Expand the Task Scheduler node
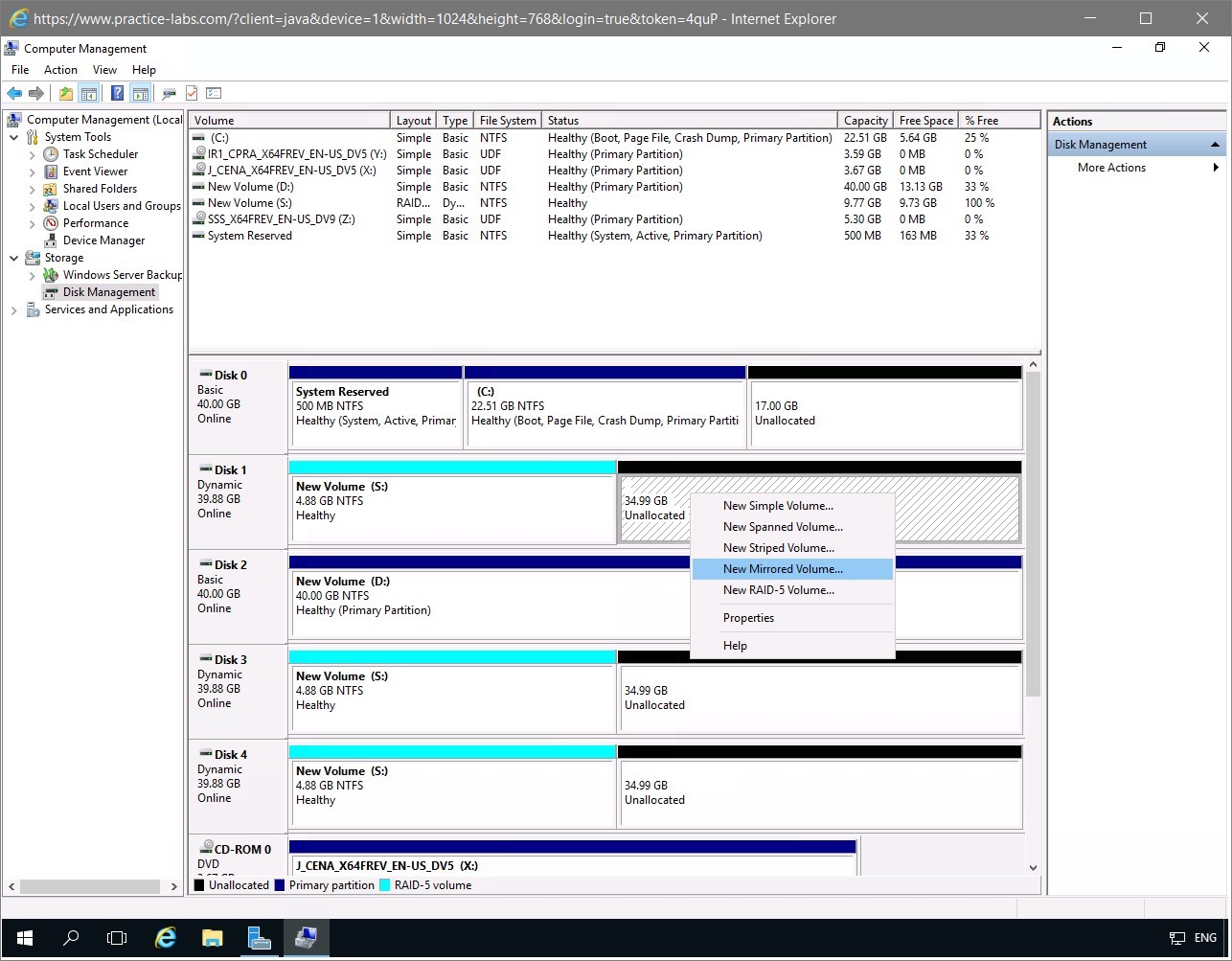Screen dimensions: 1232x961 click(33, 154)
